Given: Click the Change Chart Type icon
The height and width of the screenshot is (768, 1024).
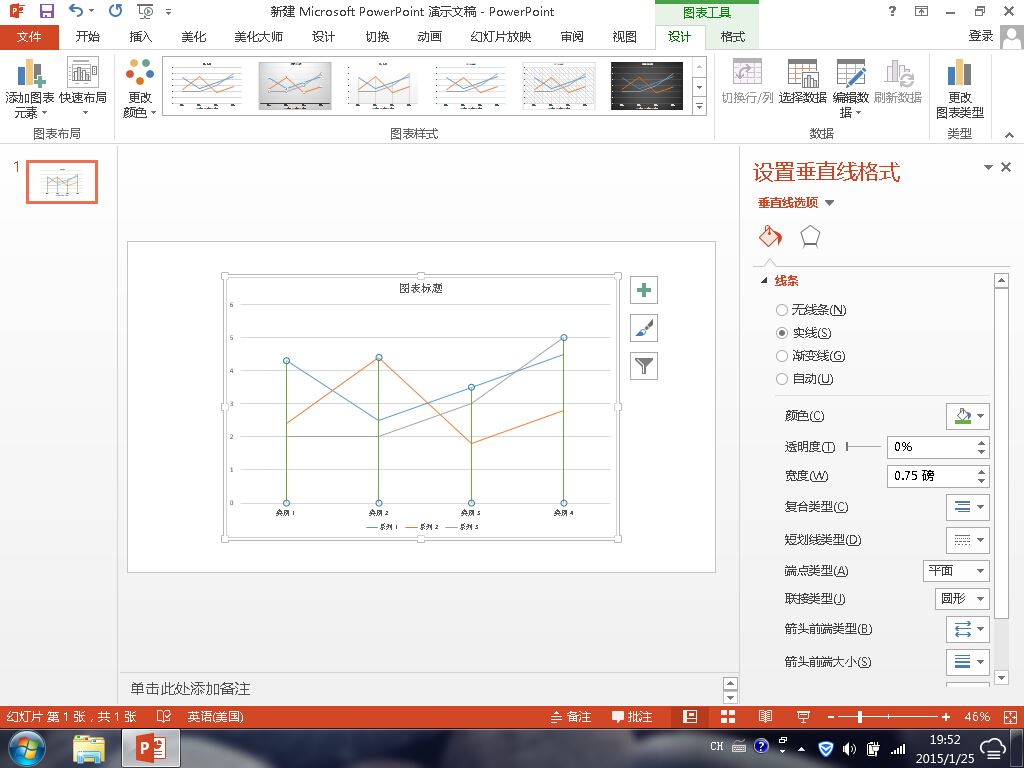Looking at the screenshot, I should (x=959, y=72).
